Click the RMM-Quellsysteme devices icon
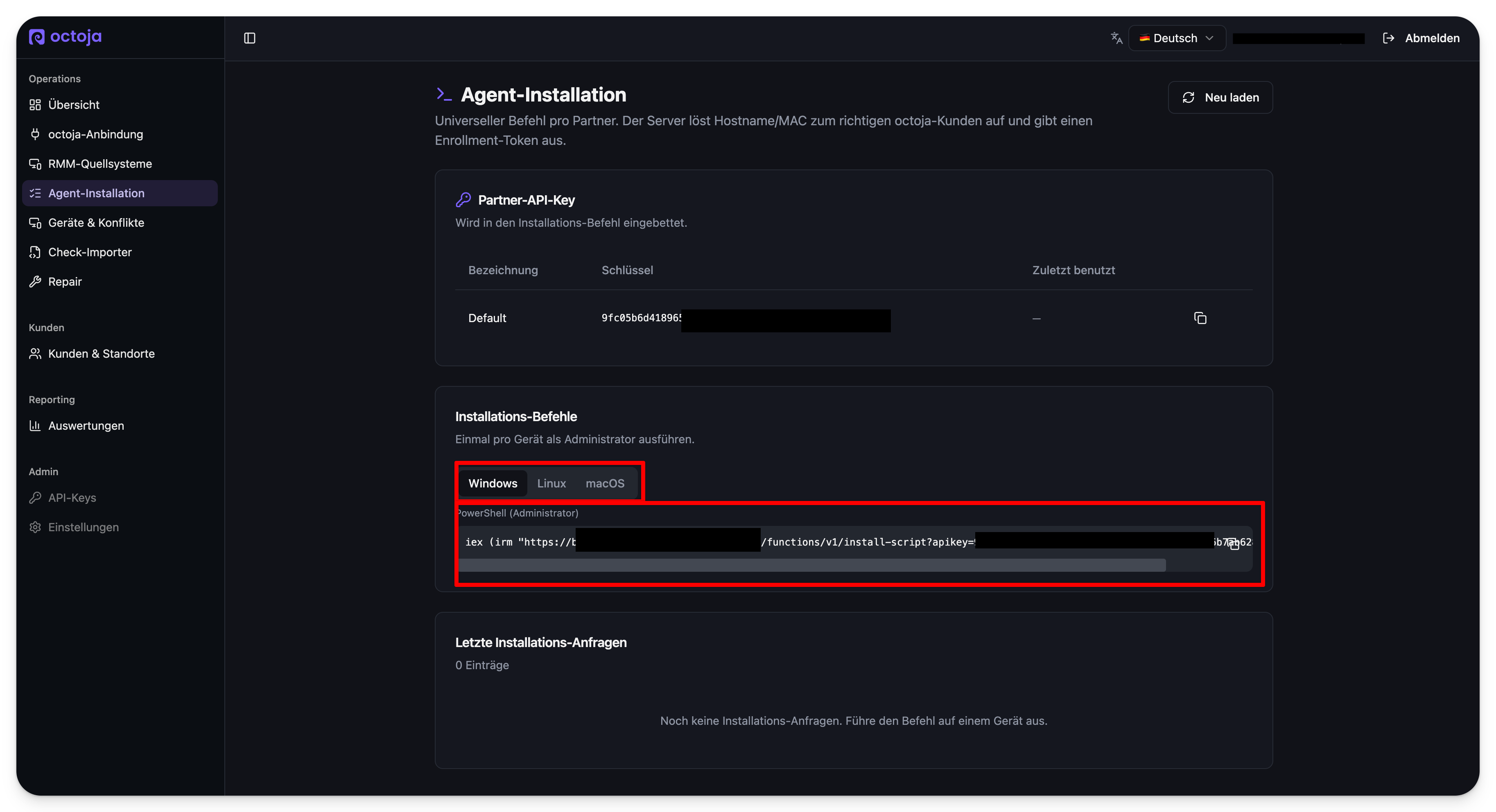 (35, 164)
